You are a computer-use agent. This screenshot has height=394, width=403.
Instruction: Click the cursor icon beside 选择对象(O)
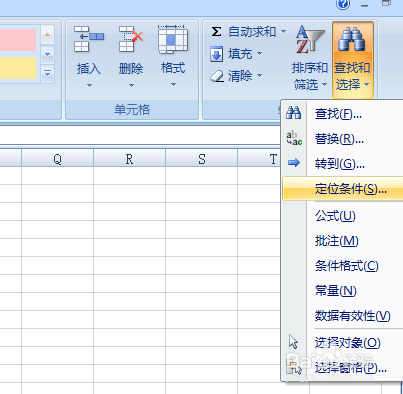[x=293, y=342]
